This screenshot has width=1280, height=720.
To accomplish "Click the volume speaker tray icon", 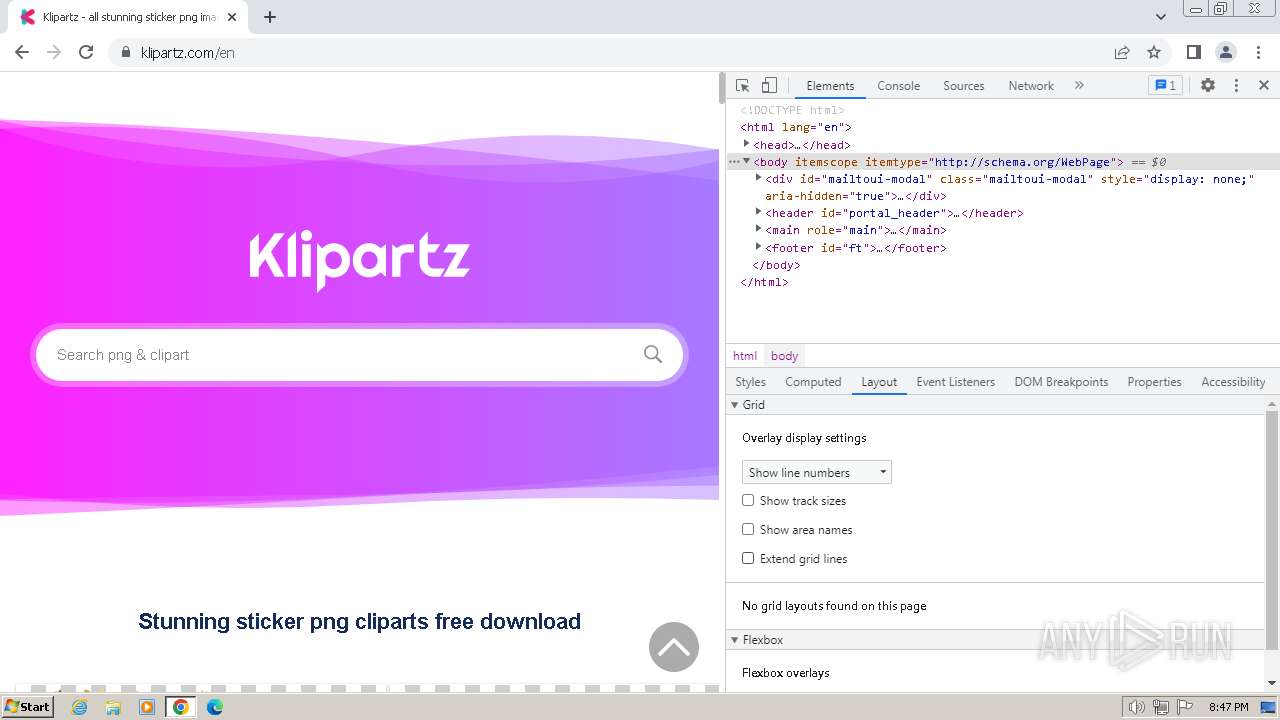I will 1137,707.
